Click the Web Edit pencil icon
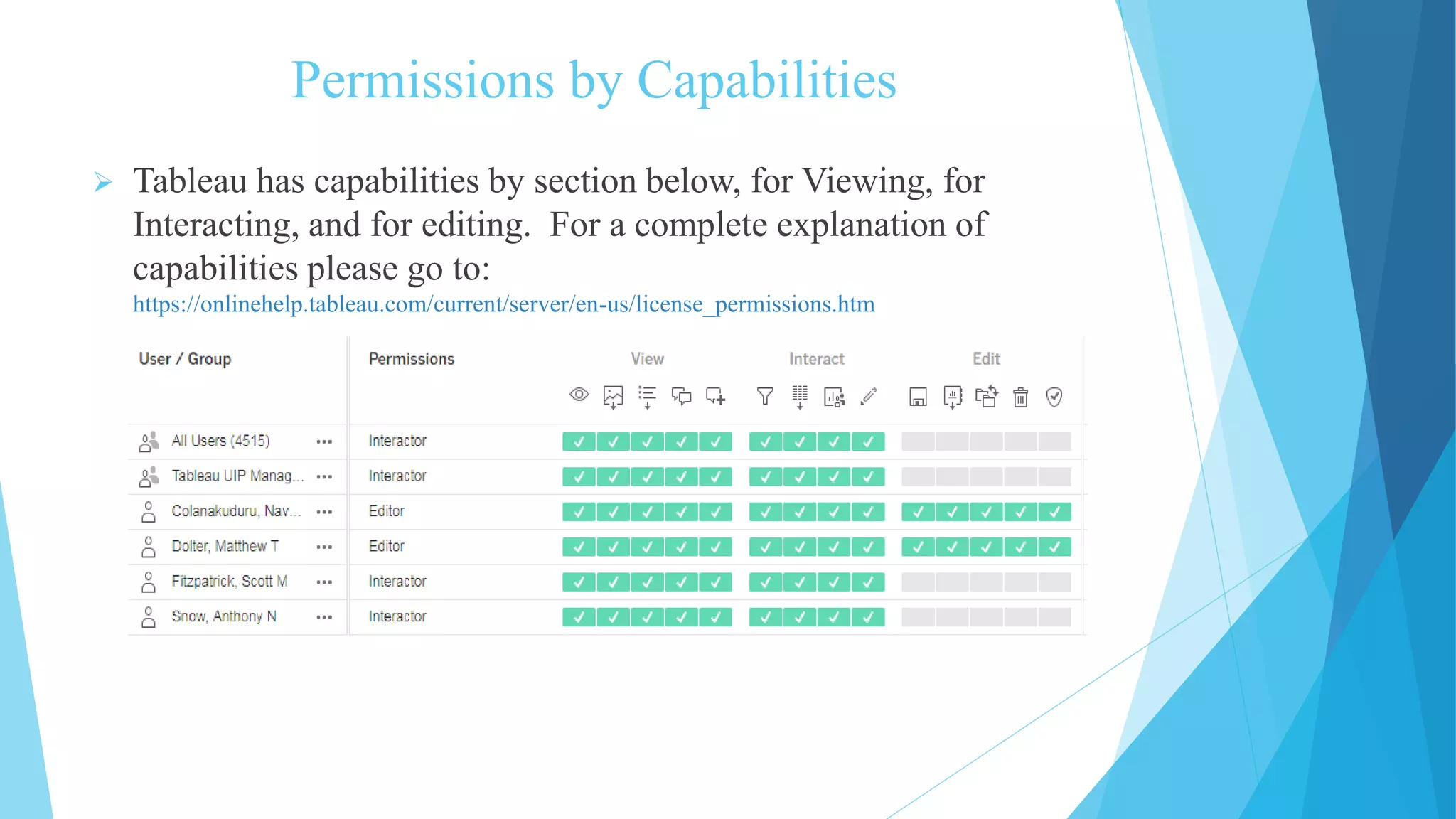Image resolution: width=1456 pixels, height=819 pixels. [x=868, y=396]
